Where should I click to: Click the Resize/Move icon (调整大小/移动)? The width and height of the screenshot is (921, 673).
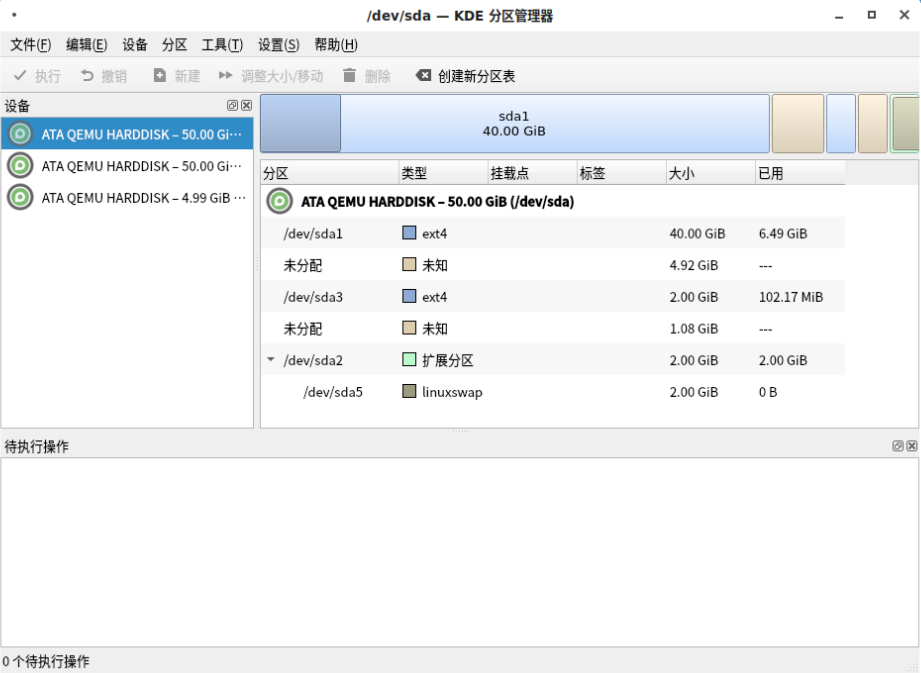point(226,76)
